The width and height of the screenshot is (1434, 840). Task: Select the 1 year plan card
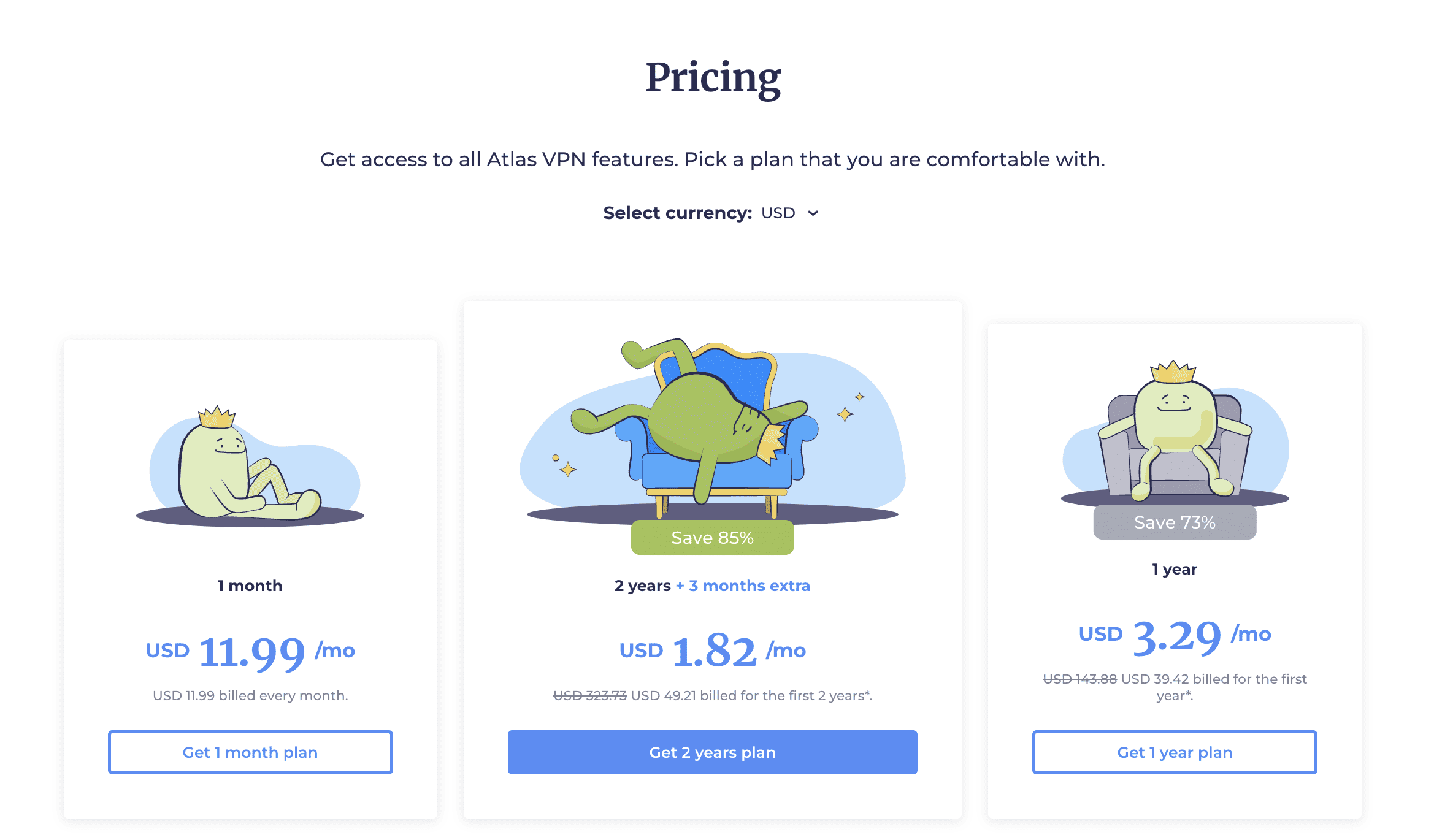click(x=1175, y=570)
